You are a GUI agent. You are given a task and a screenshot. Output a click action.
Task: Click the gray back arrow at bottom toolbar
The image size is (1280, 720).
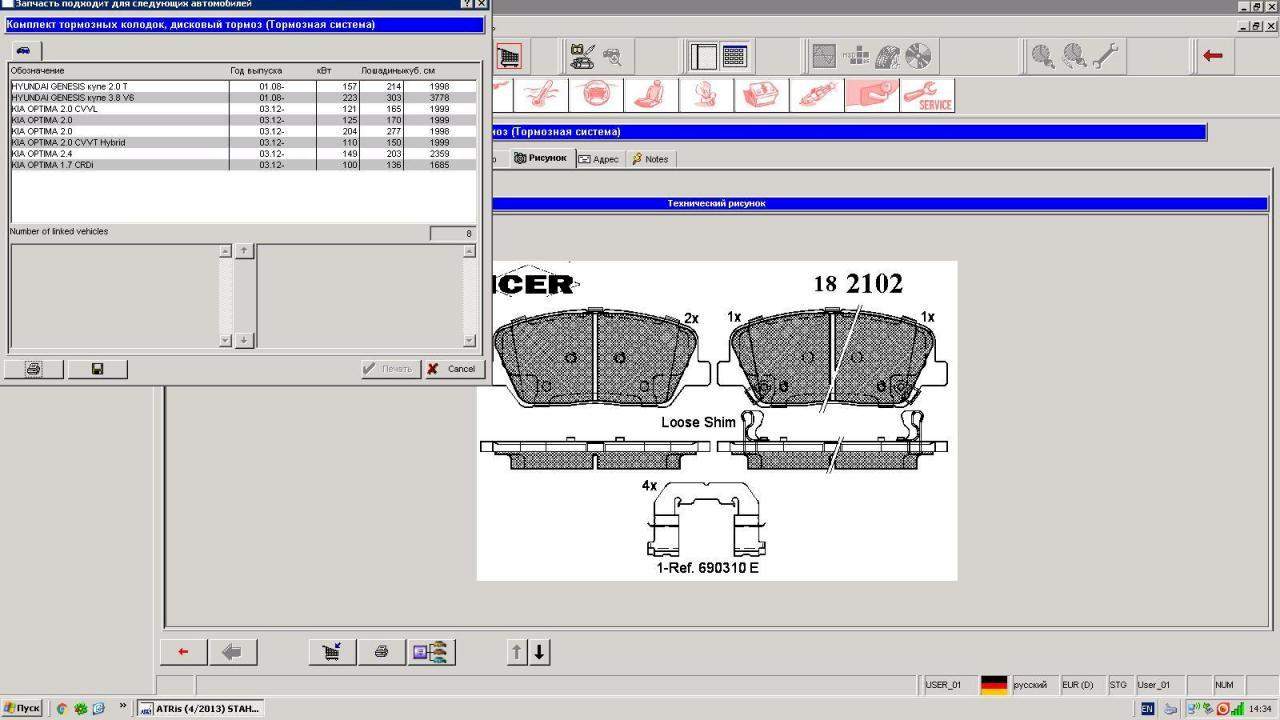(233, 652)
